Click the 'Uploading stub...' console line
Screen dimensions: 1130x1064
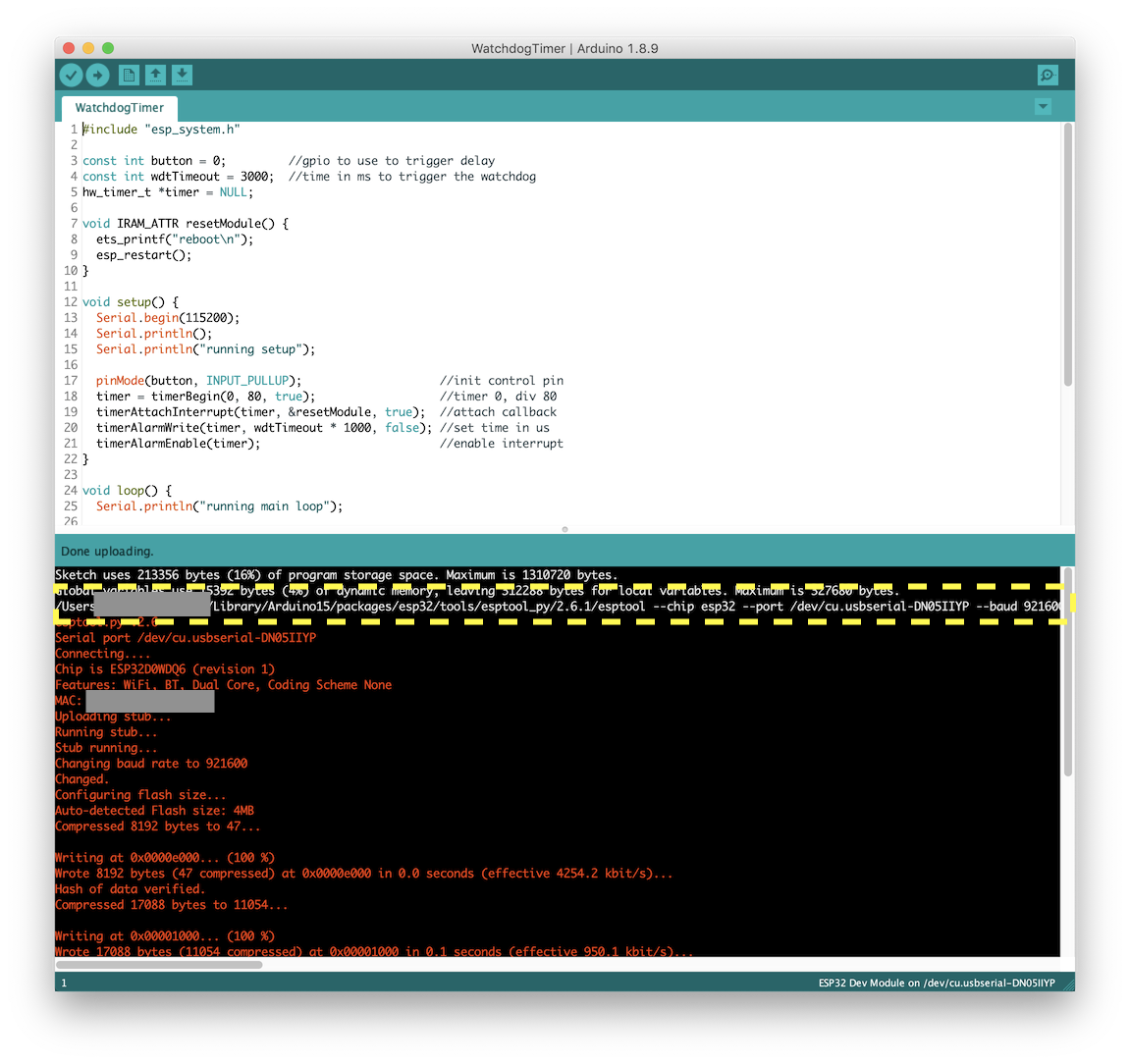tap(113, 717)
